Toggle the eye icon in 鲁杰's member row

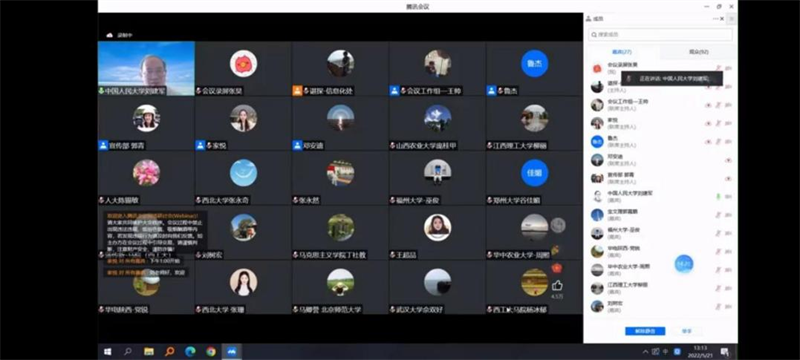coord(708,142)
